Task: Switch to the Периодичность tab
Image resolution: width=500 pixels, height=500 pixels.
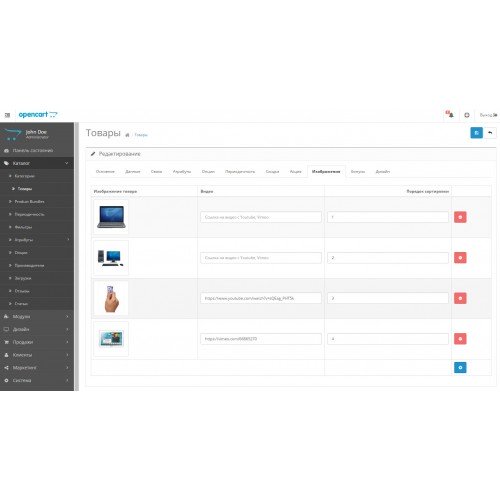Action: click(240, 171)
